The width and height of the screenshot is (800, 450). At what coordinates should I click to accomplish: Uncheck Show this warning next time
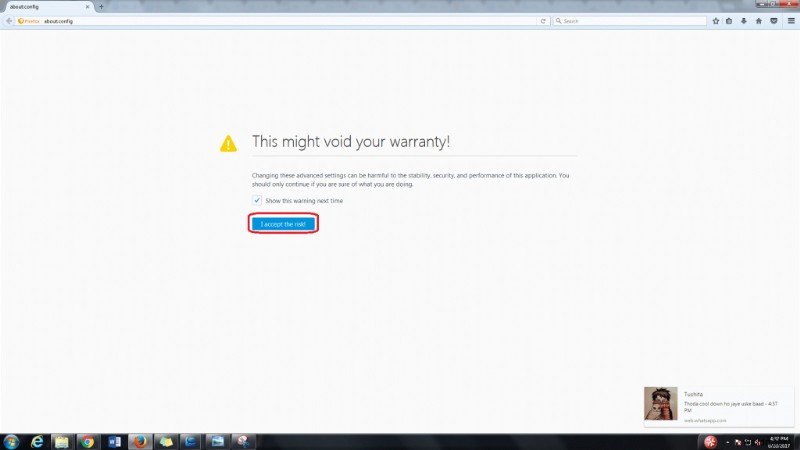point(257,201)
